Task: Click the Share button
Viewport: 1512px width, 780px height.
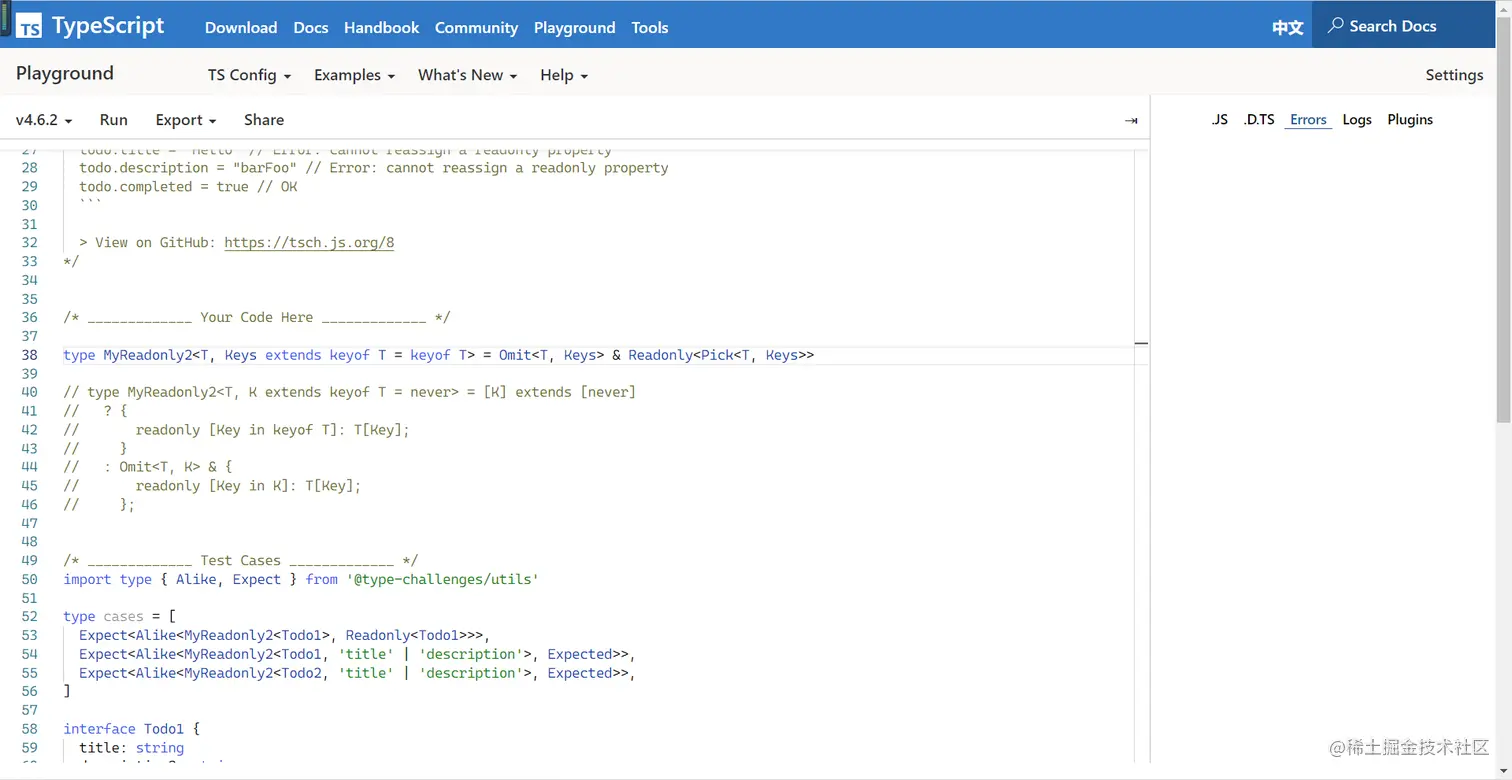Action: [264, 120]
